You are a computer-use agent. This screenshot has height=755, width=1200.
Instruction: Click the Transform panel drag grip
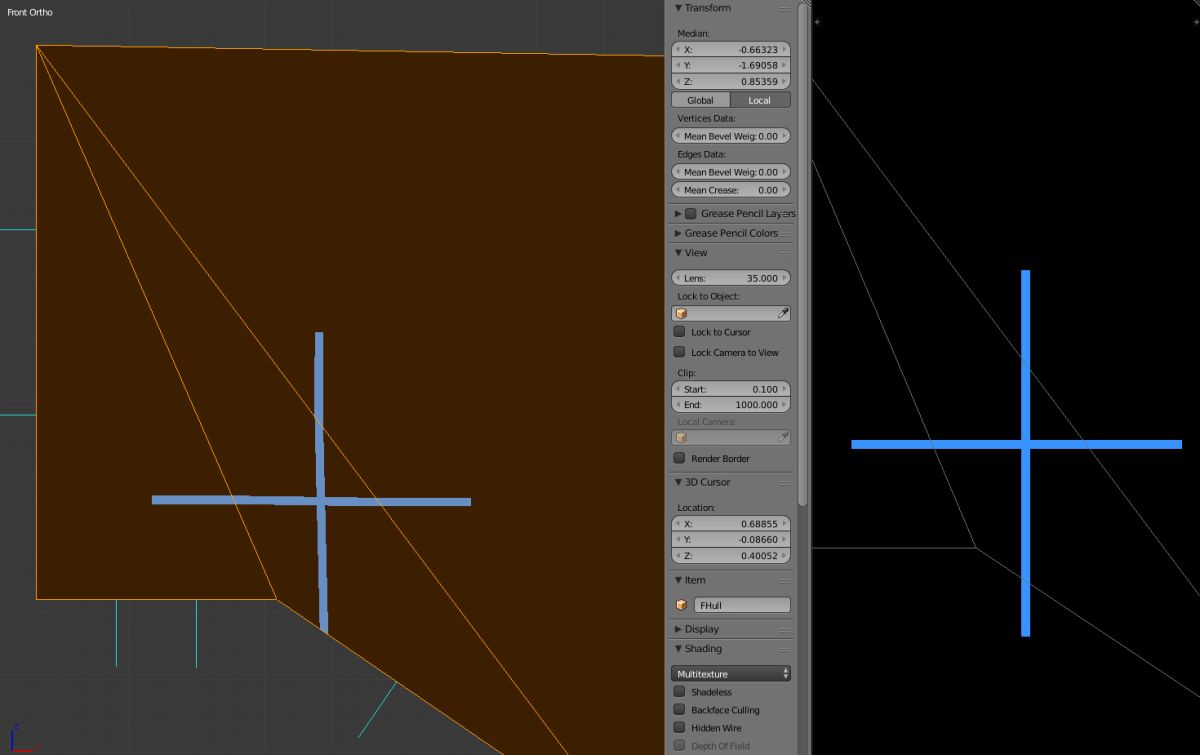pyautogui.click(x=785, y=8)
